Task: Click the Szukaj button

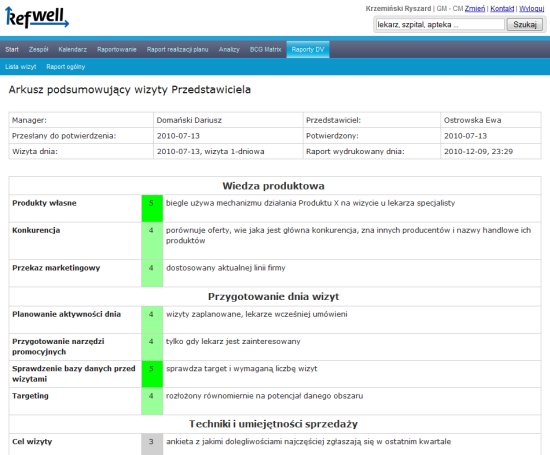Action: tap(525, 25)
